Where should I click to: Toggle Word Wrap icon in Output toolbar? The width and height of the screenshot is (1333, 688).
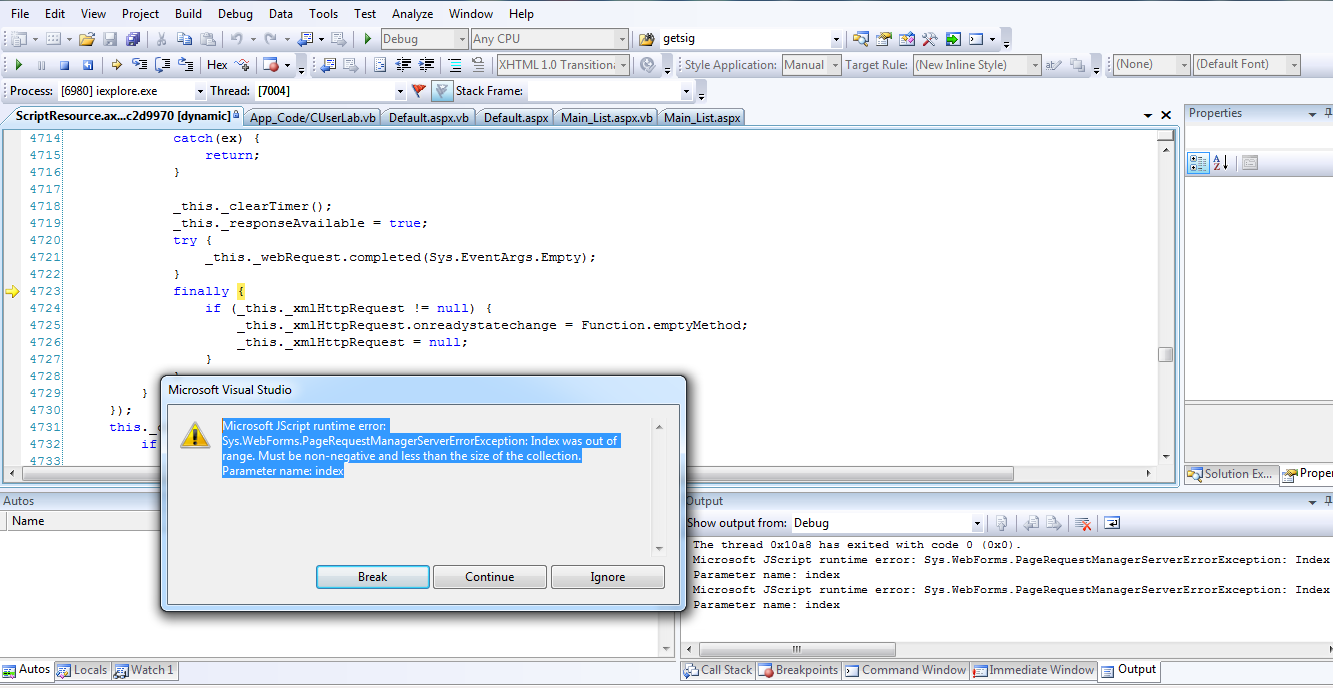(x=1112, y=523)
